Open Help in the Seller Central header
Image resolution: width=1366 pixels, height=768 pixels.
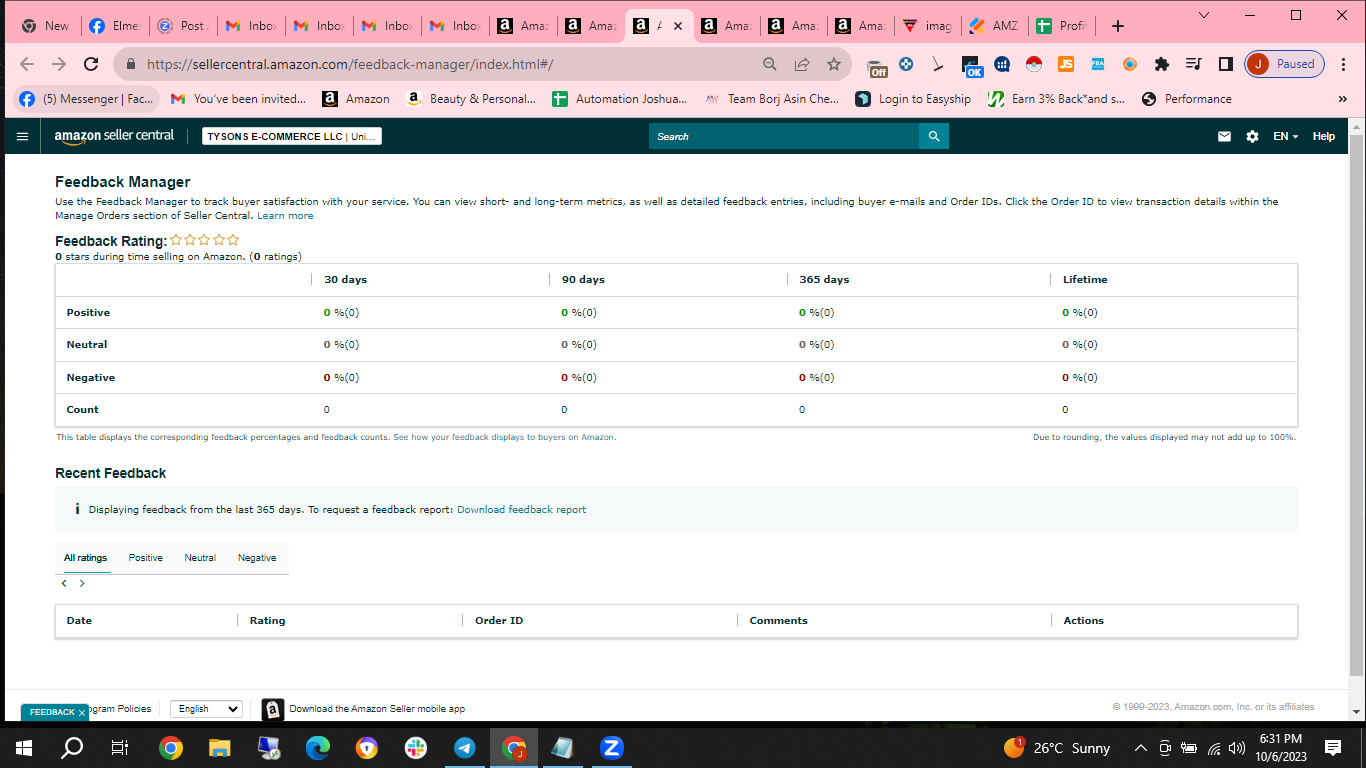[1324, 136]
